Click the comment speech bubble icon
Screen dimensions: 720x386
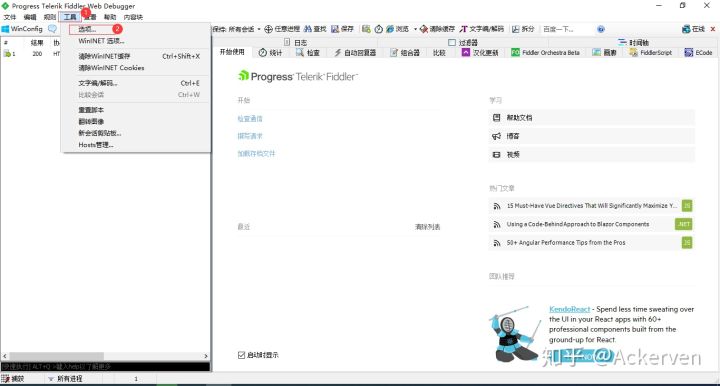pyautogui.click(x=52, y=29)
